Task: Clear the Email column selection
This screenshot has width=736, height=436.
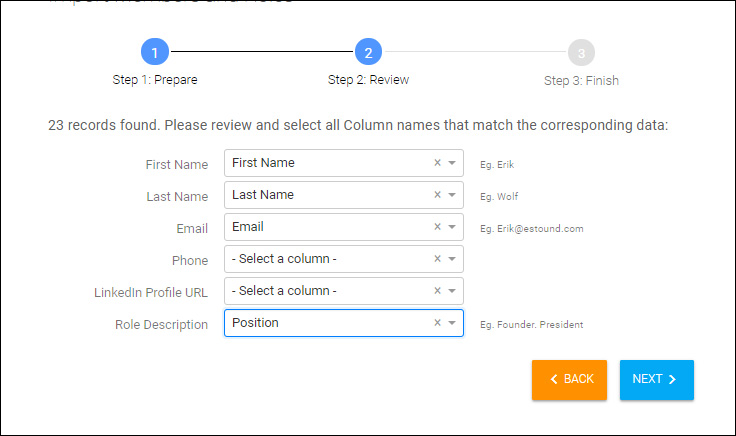Action: (x=437, y=227)
